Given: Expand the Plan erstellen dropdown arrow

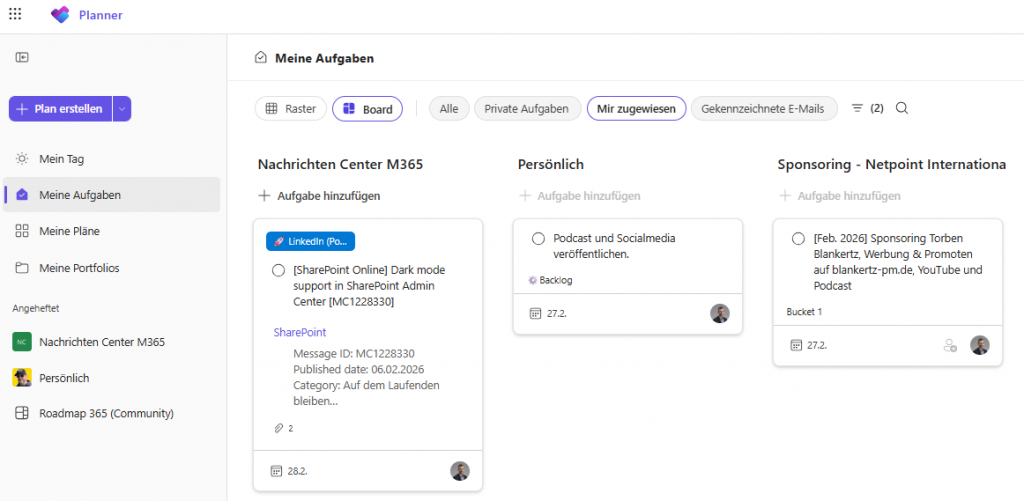Looking at the screenshot, I should tap(122, 109).
